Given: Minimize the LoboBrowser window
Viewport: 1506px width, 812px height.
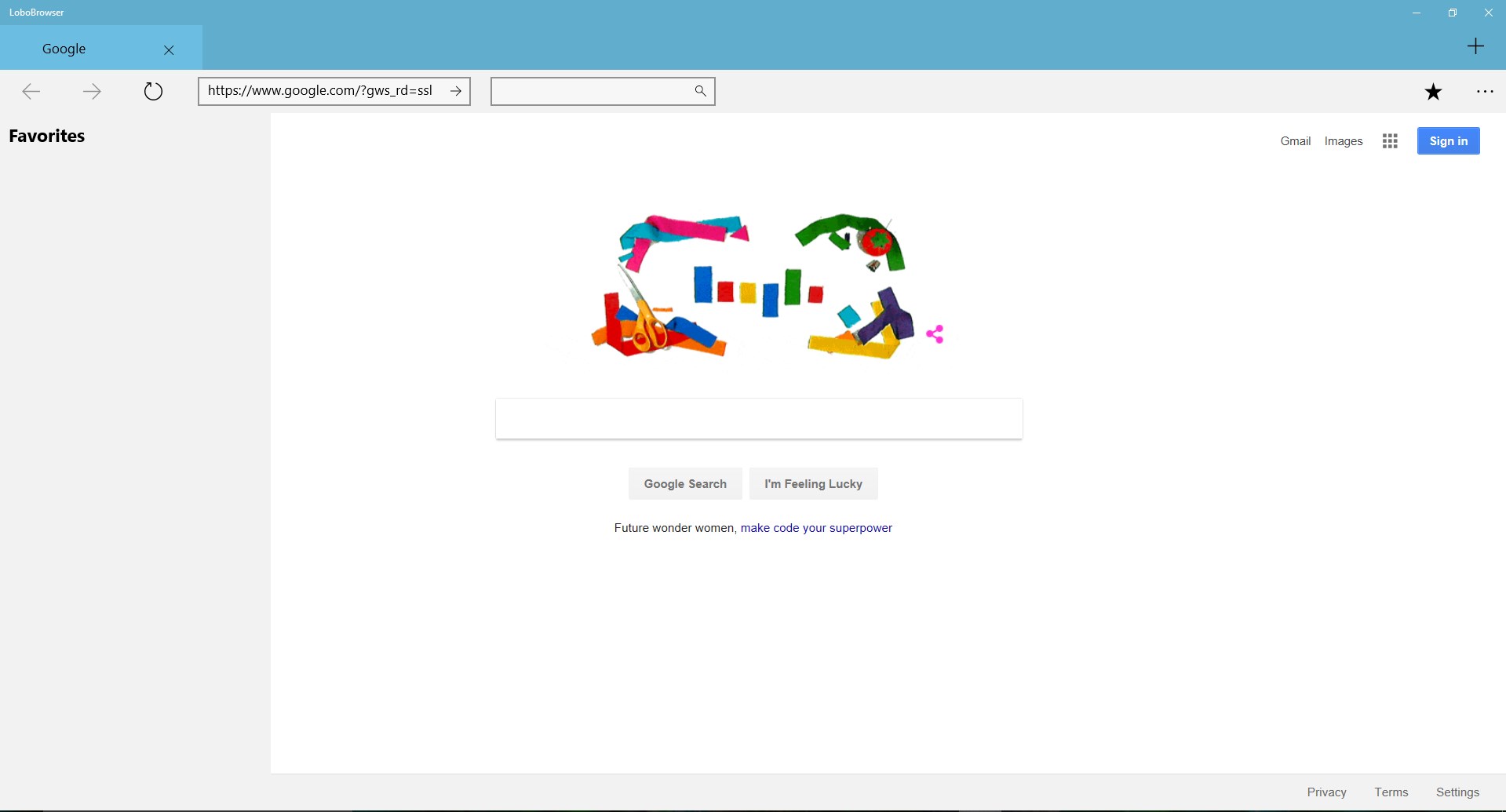Looking at the screenshot, I should (1417, 13).
